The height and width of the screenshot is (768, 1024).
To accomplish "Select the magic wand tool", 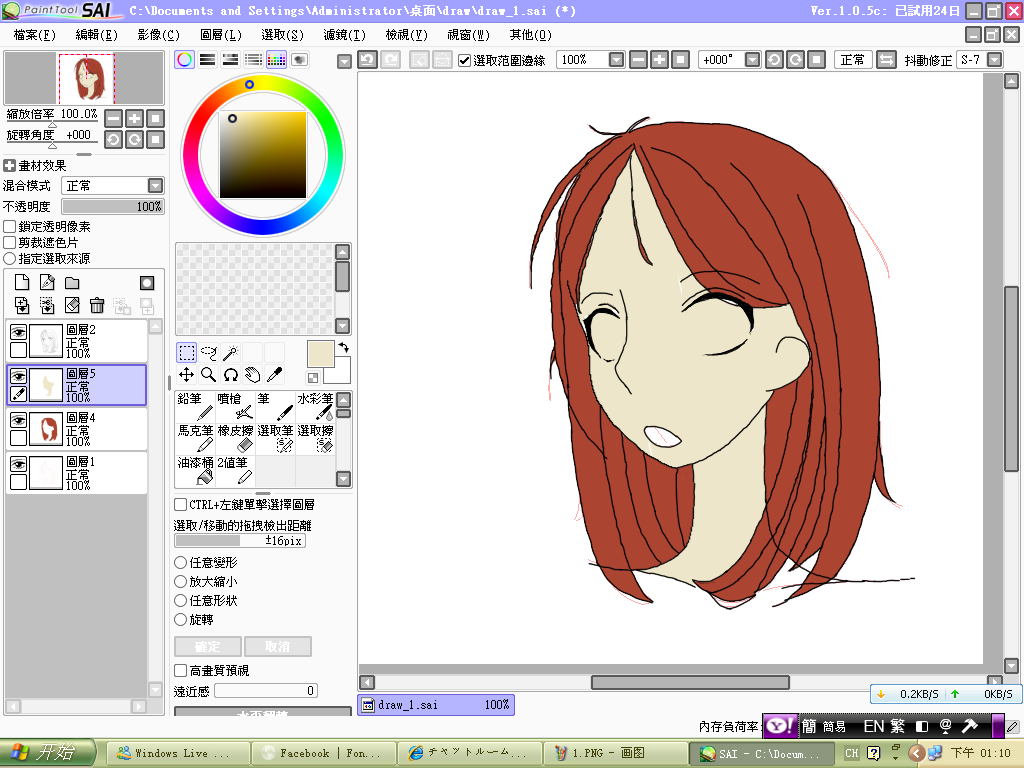I will click(231, 353).
